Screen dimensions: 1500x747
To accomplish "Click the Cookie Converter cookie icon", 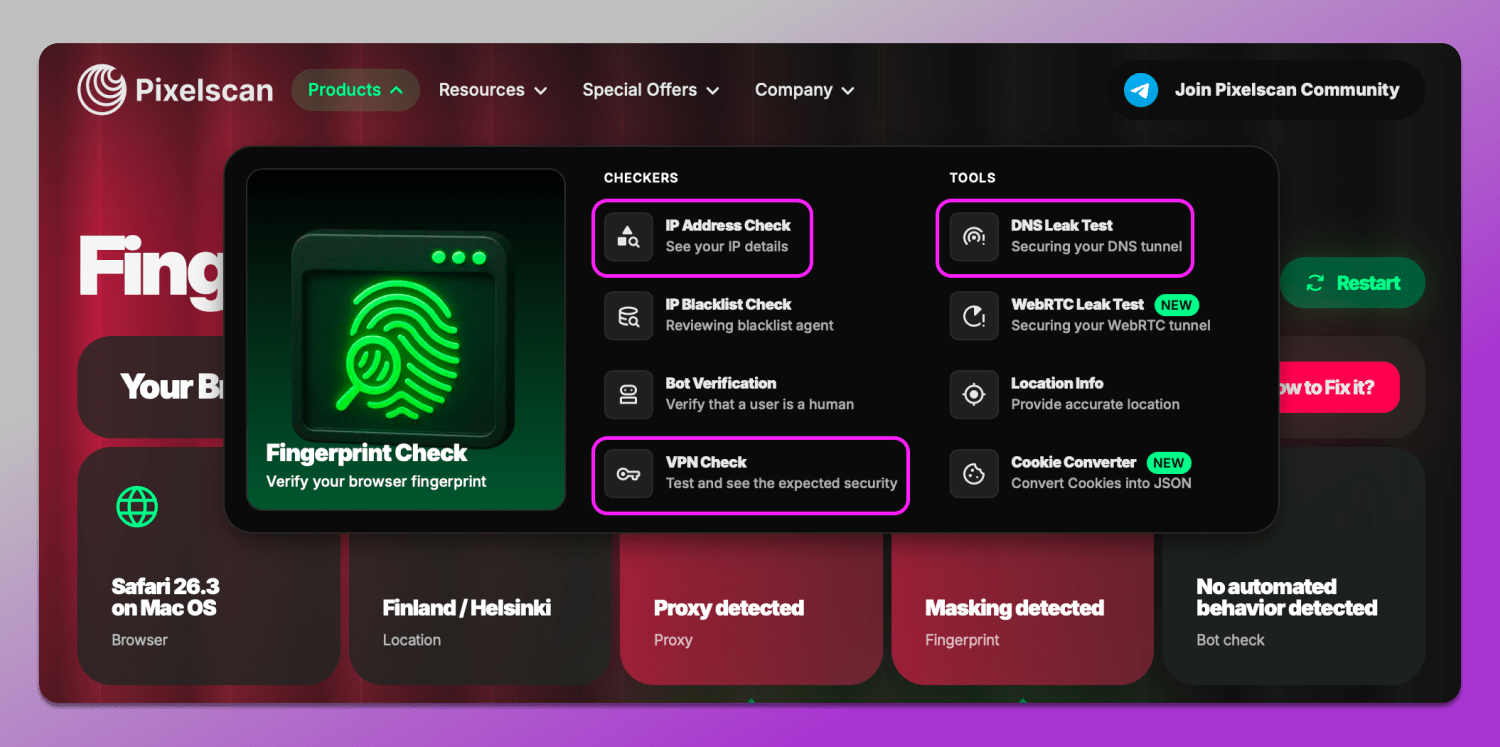I will tap(974, 474).
